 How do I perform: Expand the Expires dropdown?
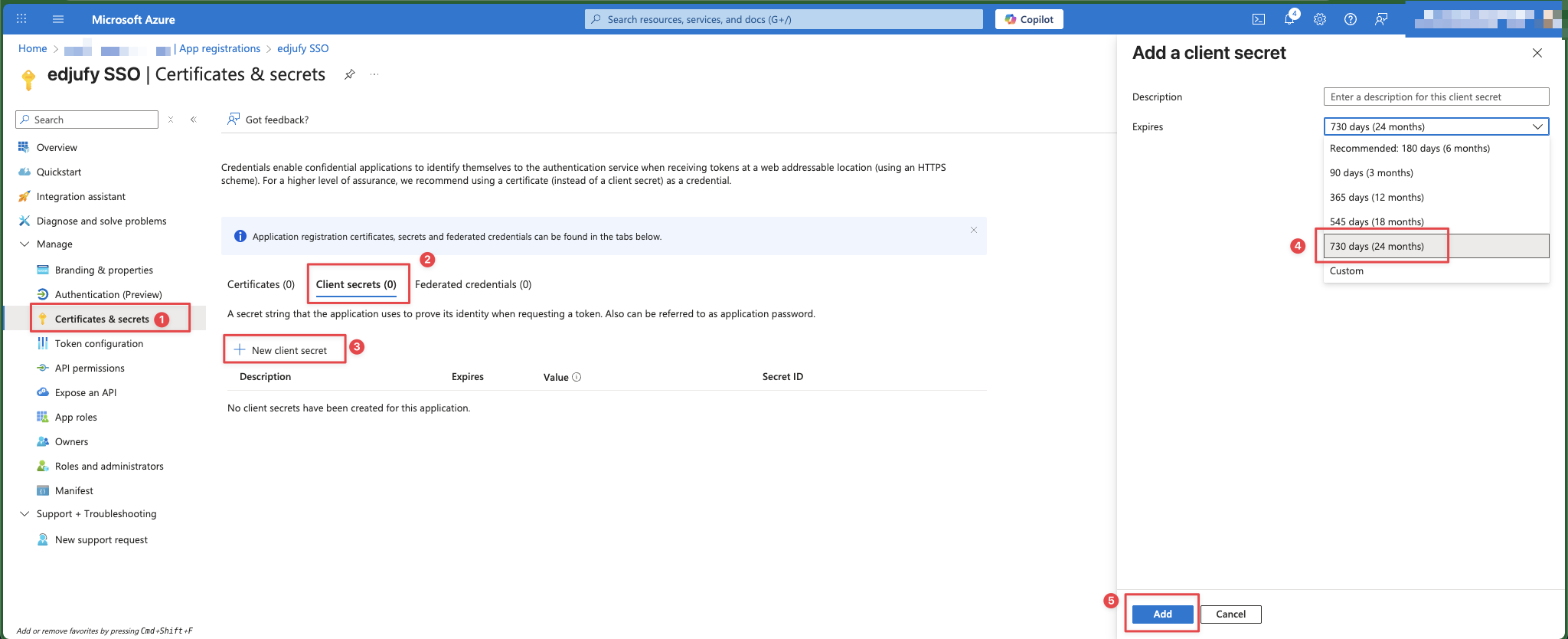coord(1436,126)
